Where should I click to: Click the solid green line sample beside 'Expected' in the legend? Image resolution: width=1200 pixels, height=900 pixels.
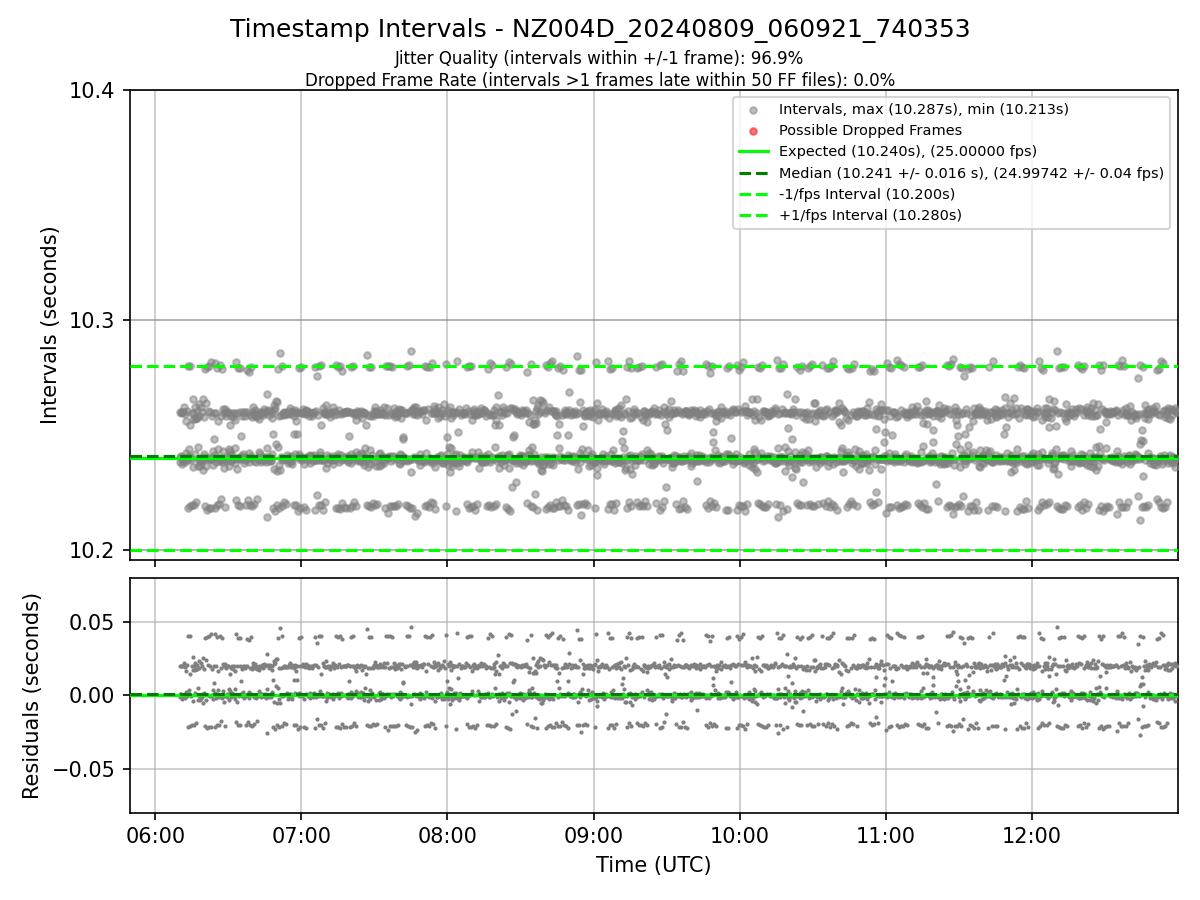point(754,152)
